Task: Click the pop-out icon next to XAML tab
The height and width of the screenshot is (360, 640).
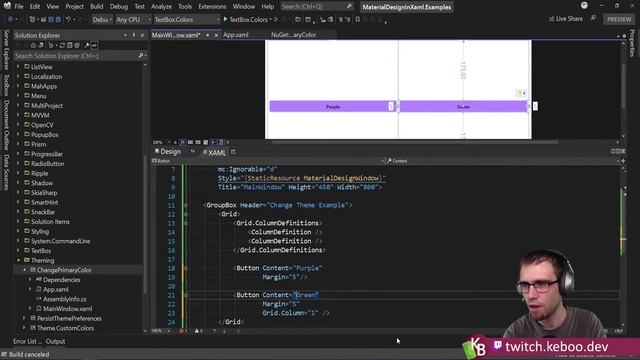Action: click(233, 152)
